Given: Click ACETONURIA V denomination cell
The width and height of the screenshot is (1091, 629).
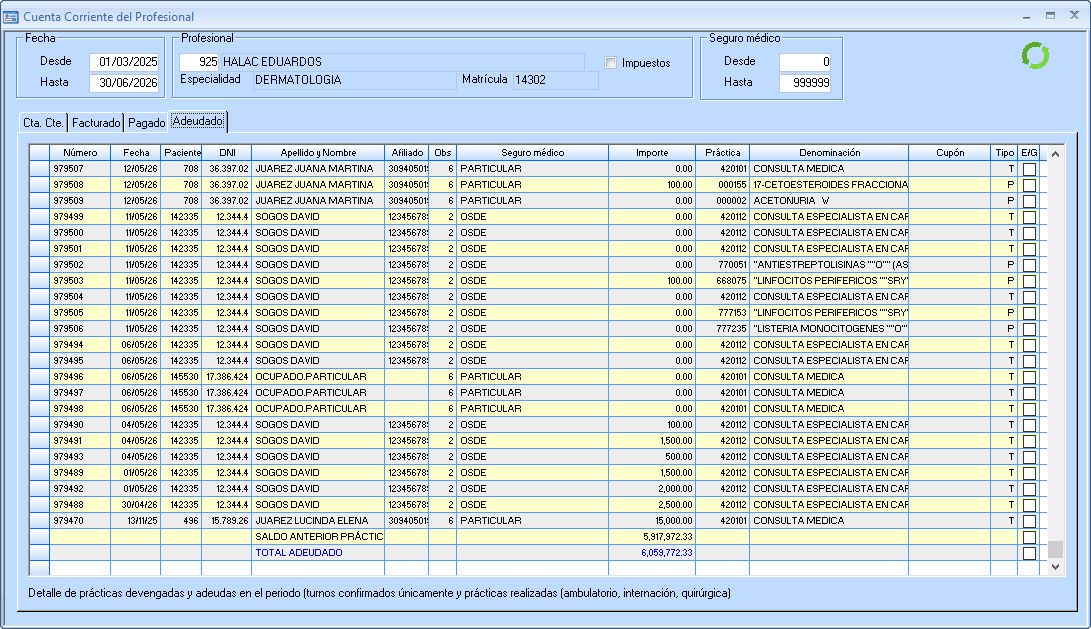Looking at the screenshot, I should (829, 201).
